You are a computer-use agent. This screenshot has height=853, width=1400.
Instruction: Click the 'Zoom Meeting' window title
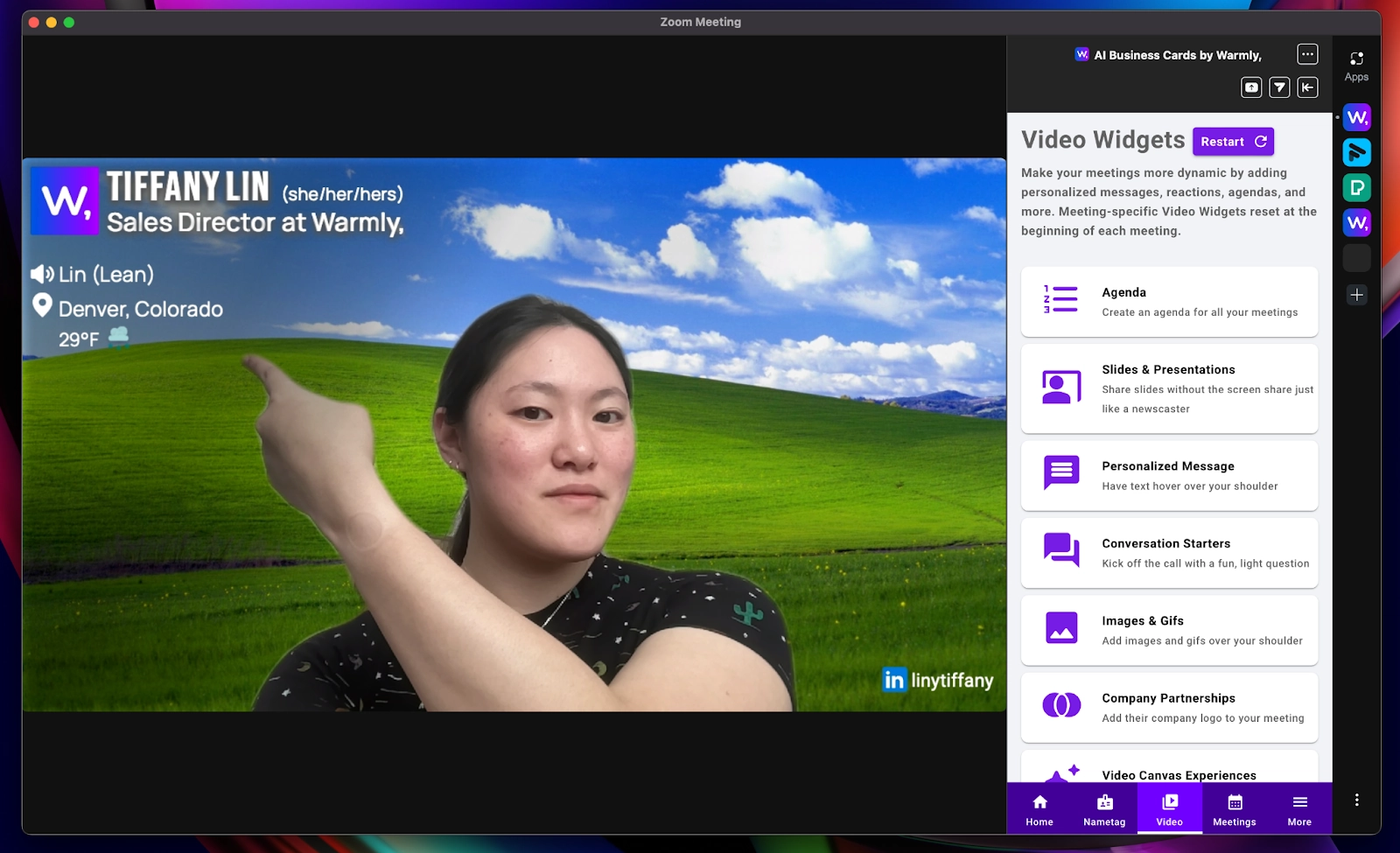pos(700,22)
